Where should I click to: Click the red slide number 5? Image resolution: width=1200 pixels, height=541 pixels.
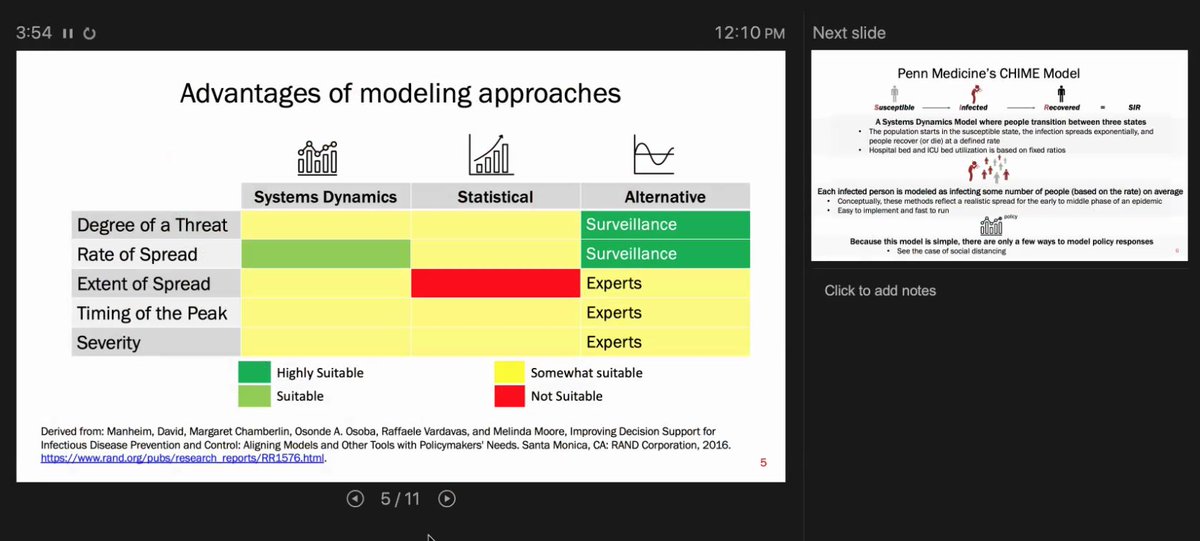click(764, 463)
